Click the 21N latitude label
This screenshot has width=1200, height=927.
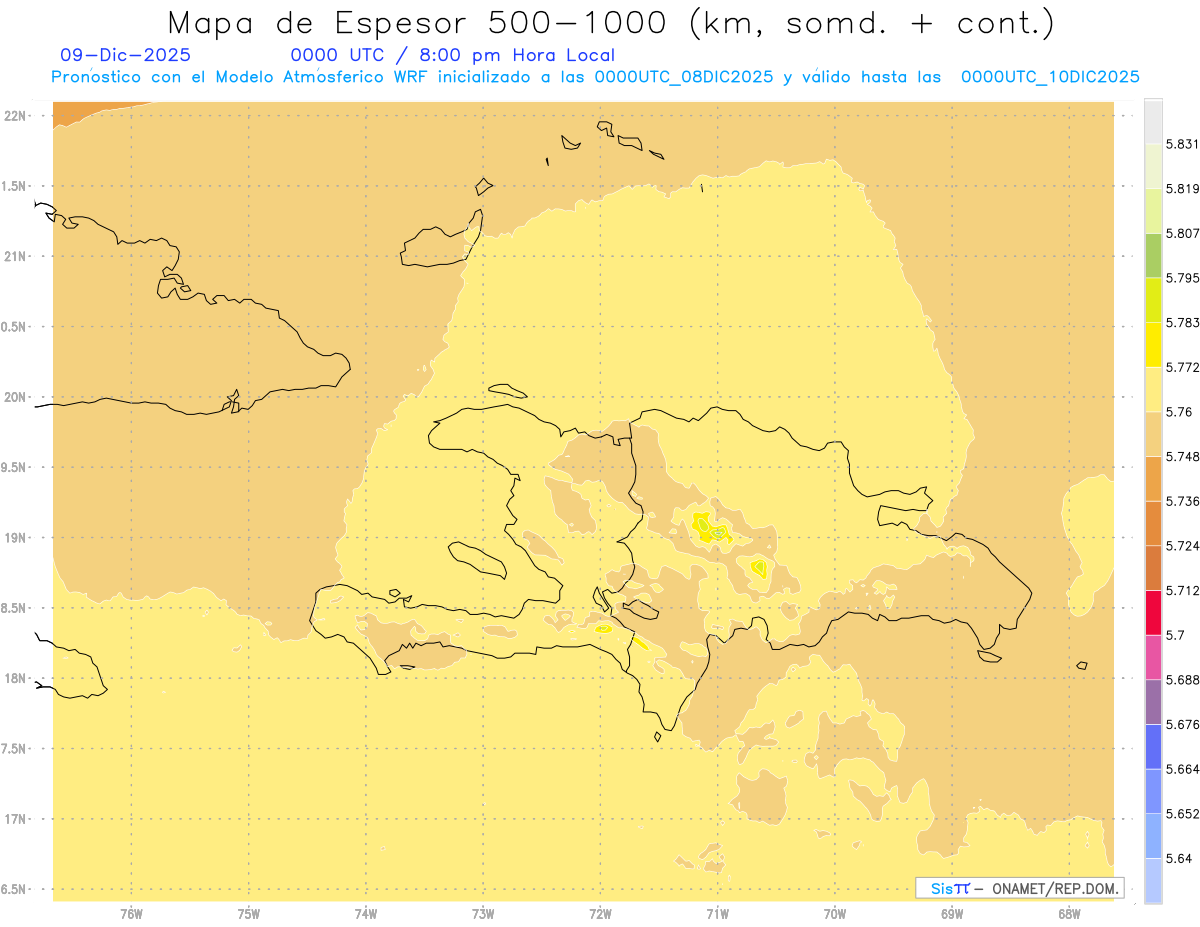point(17,256)
